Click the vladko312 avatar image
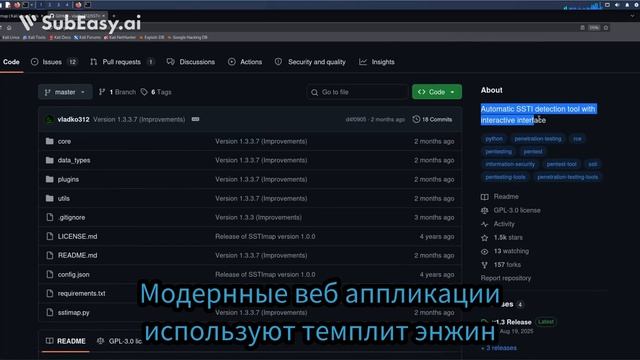 click(49, 120)
